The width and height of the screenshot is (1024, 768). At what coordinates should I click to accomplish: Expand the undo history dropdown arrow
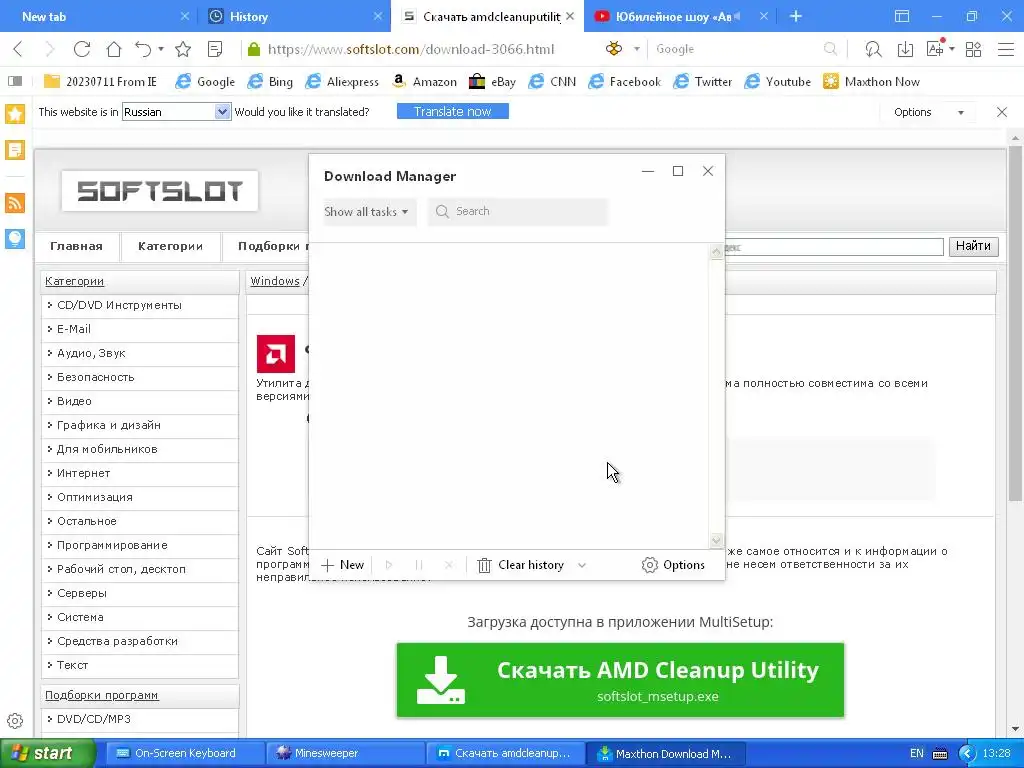[x=161, y=49]
